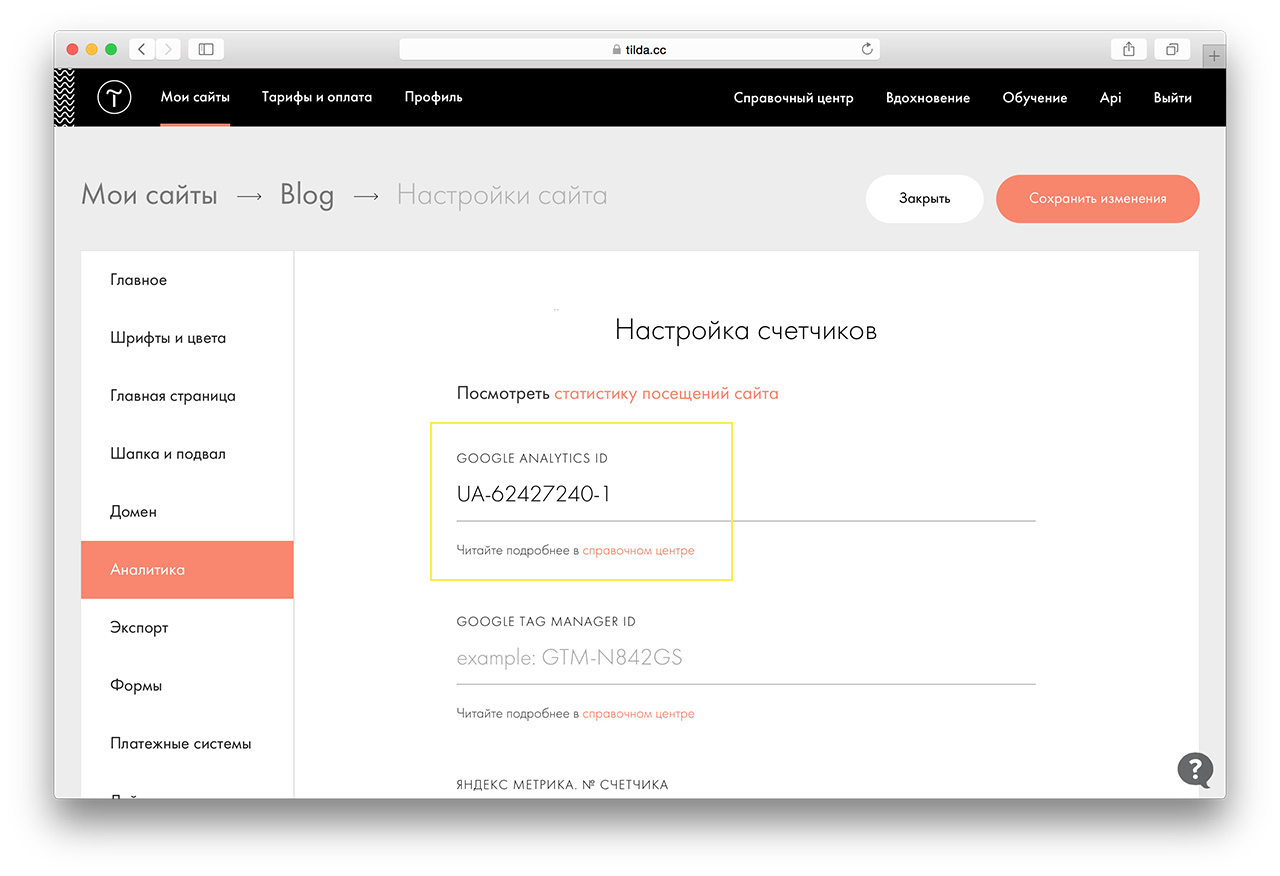The image size is (1280, 876).
Task: Toggle the Safari sidebar button
Action: tap(206, 49)
